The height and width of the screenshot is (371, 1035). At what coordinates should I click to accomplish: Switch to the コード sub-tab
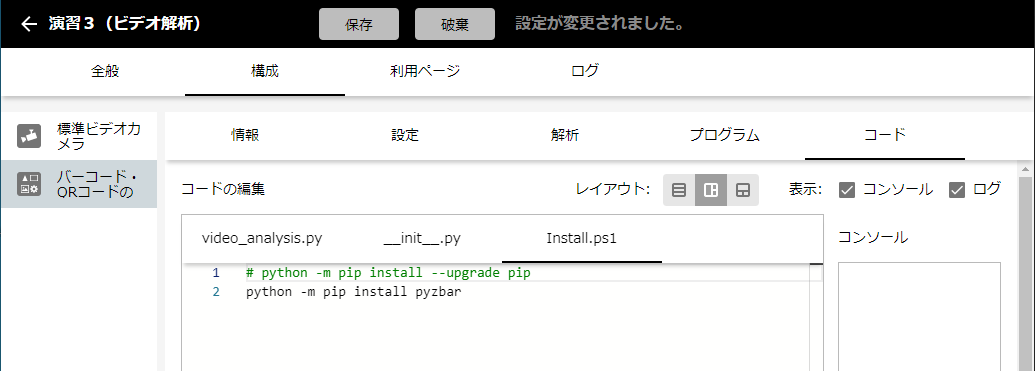pyautogui.click(x=885, y=135)
